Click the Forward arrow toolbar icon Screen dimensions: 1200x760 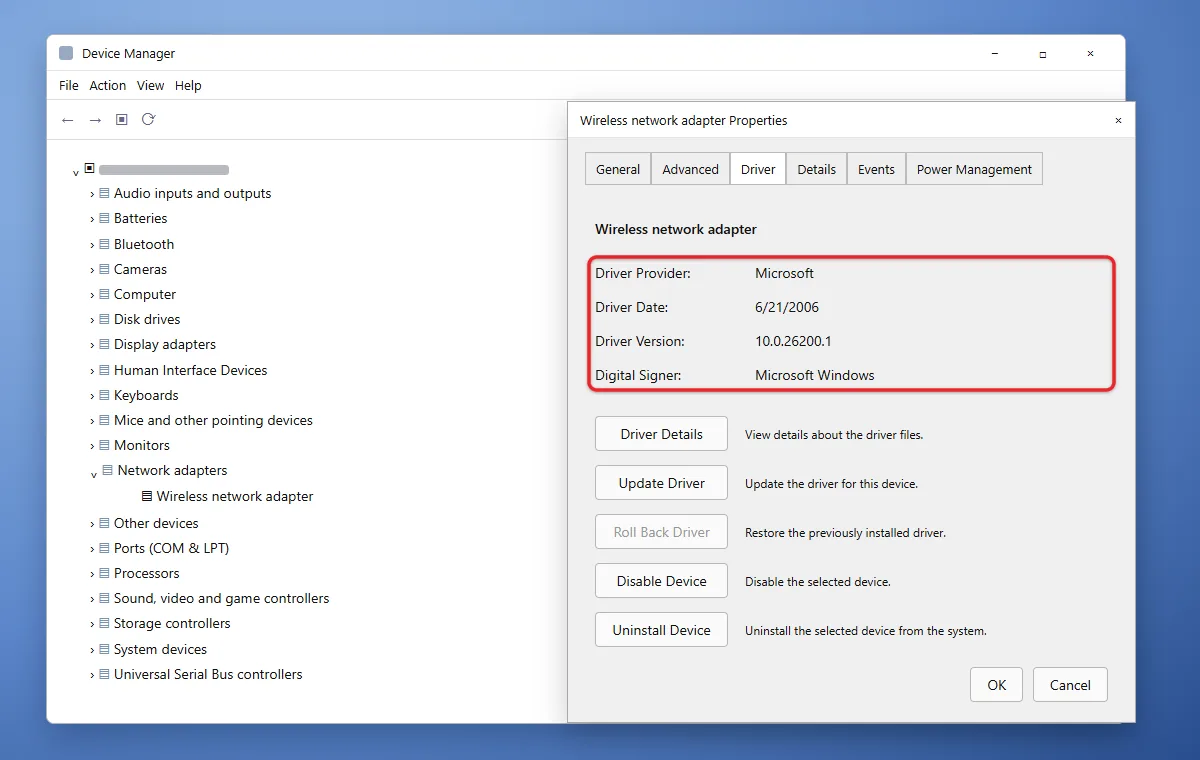click(95, 120)
